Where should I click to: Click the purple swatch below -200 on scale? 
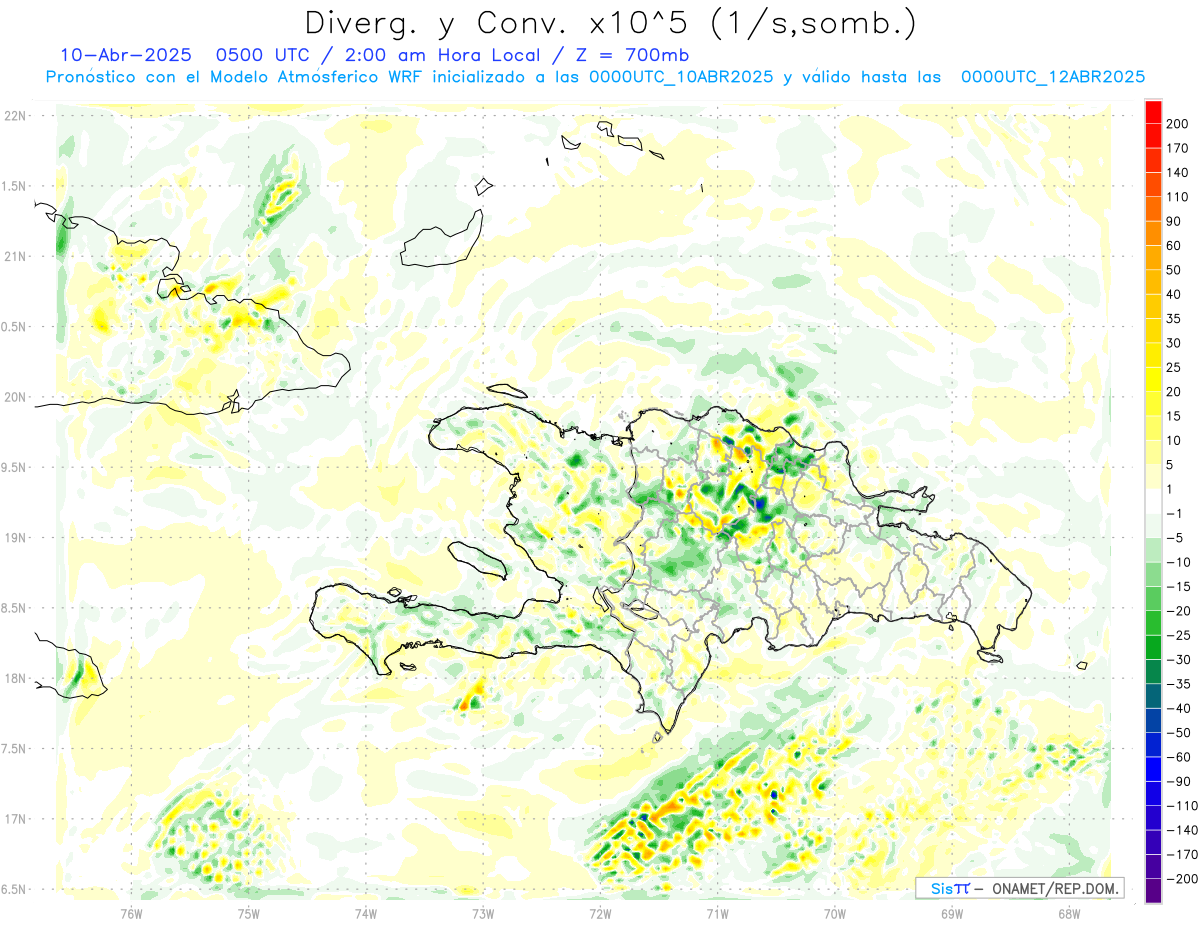pyautogui.click(x=1153, y=890)
